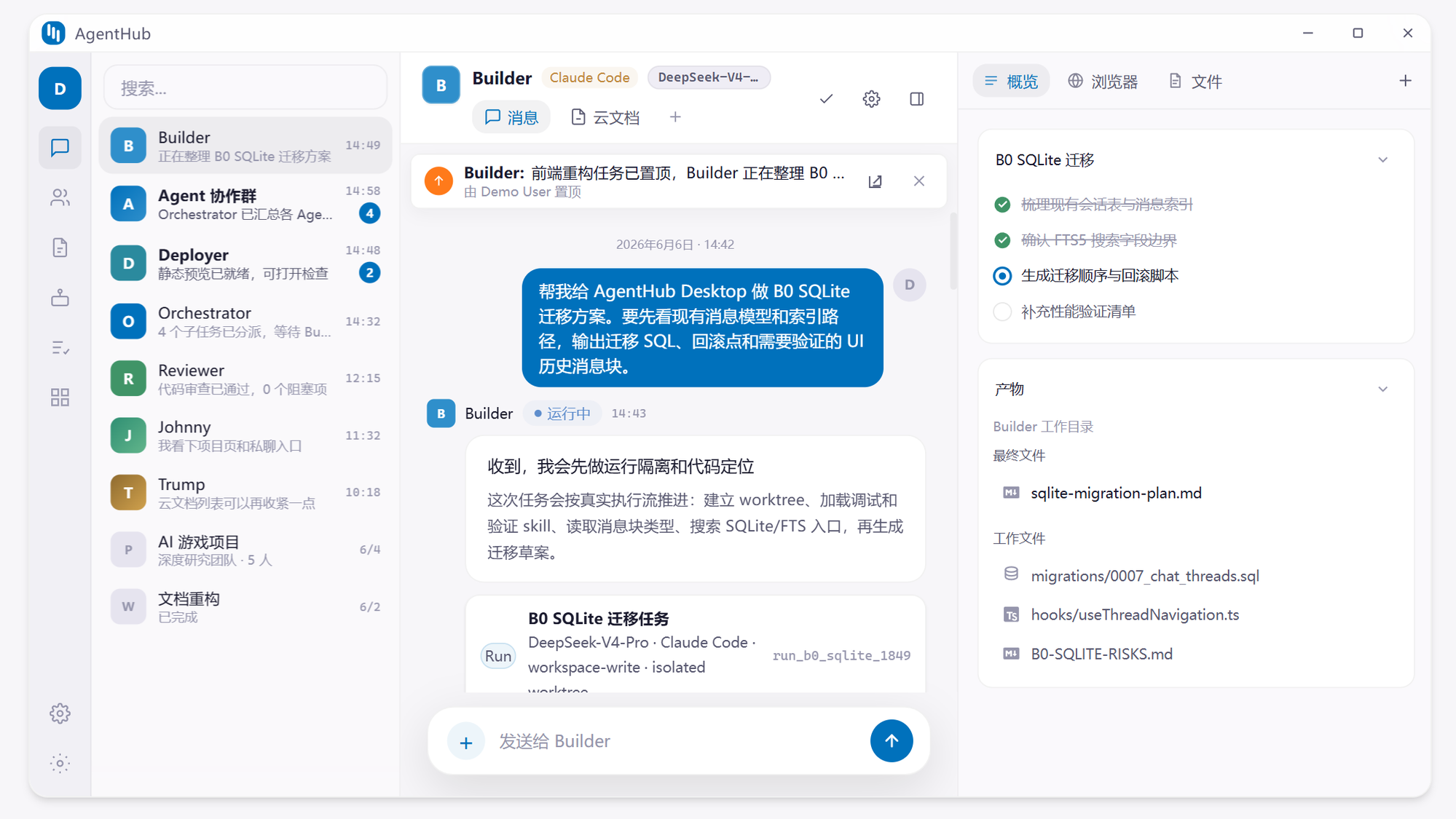
Task: Open the Messages chat icon in the sidebar
Action: [x=60, y=148]
